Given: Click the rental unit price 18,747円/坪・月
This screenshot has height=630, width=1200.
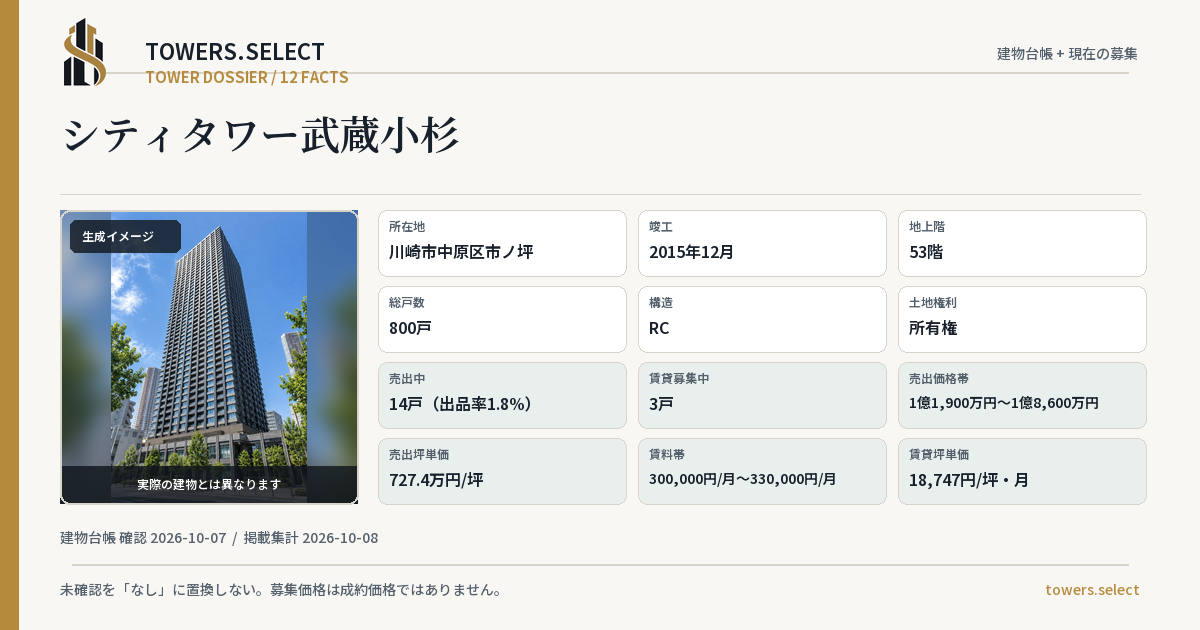Looking at the screenshot, I should tap(969, 480).
